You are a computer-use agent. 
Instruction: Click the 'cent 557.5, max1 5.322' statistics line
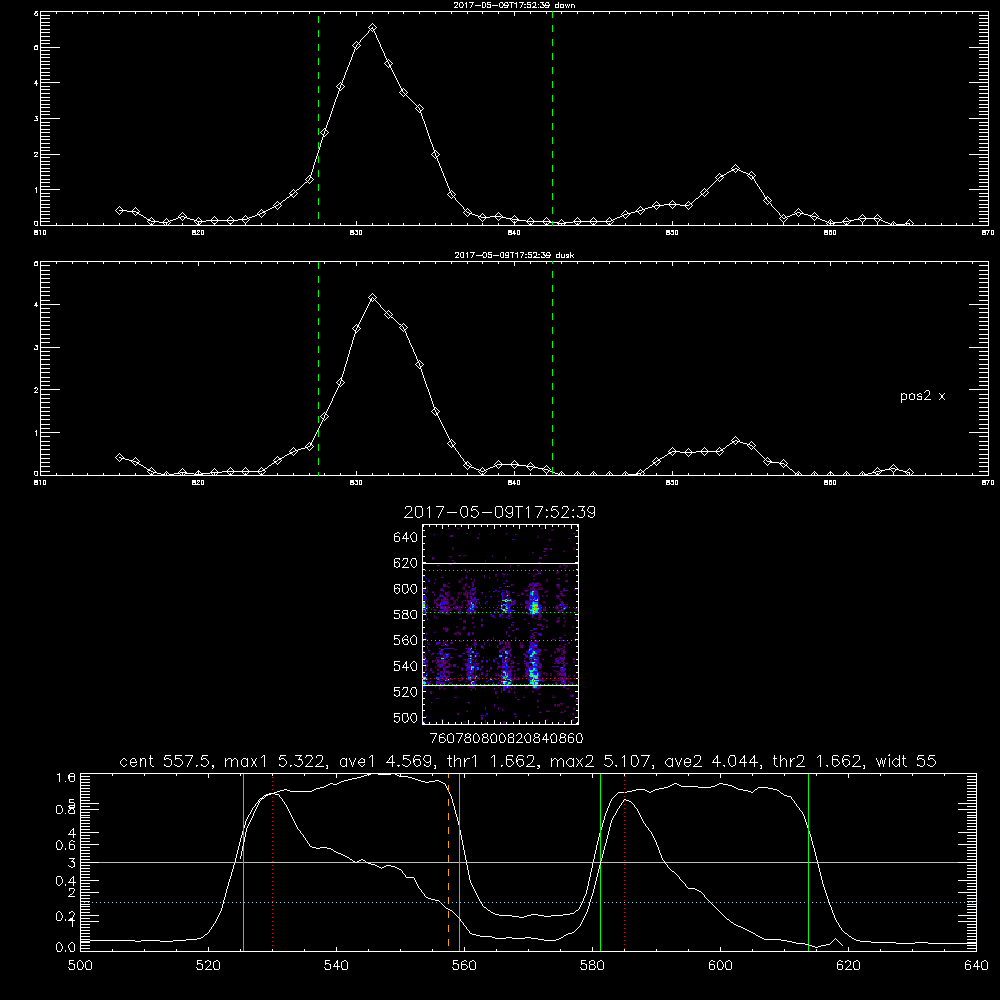point(527,761)
